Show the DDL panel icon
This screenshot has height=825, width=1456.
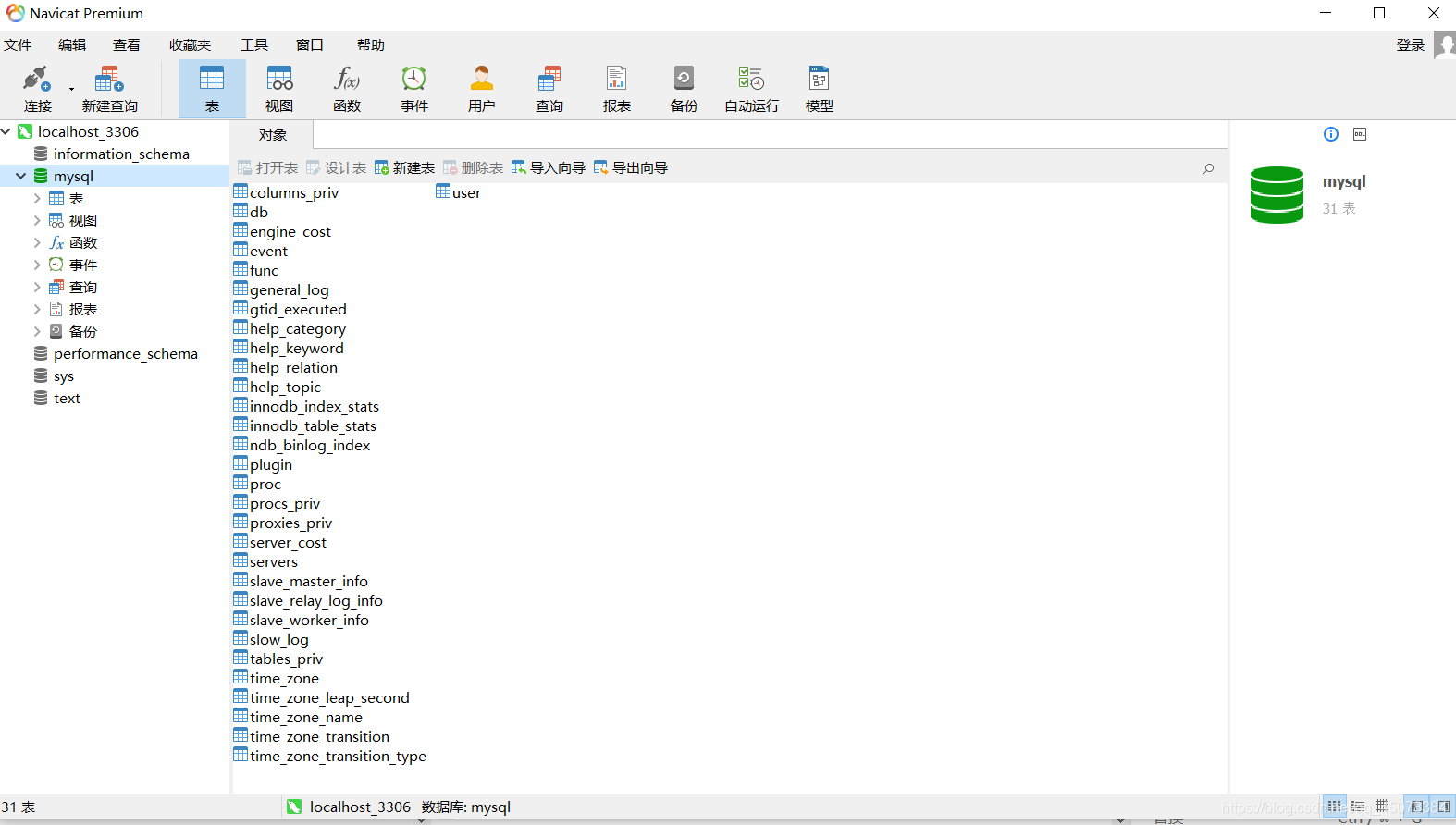pyautogui.click(x=1360, y=134)
